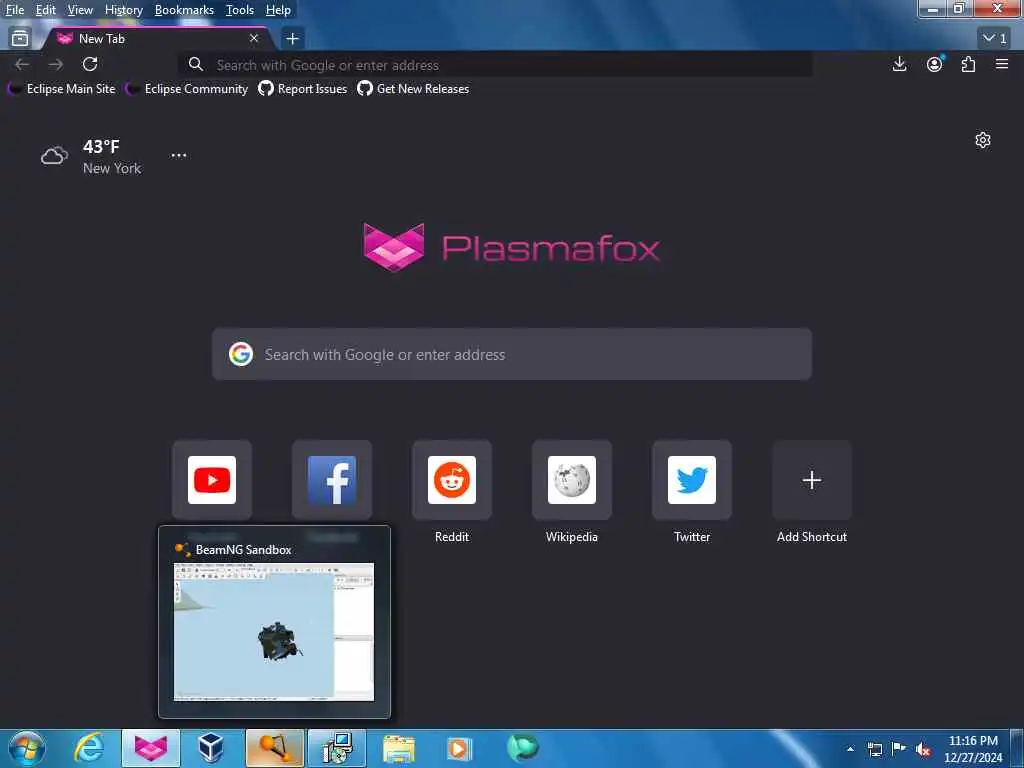Launch Internet Explorer from taskbar
This screenshot has height=768, width=1024.
(89, 748)
